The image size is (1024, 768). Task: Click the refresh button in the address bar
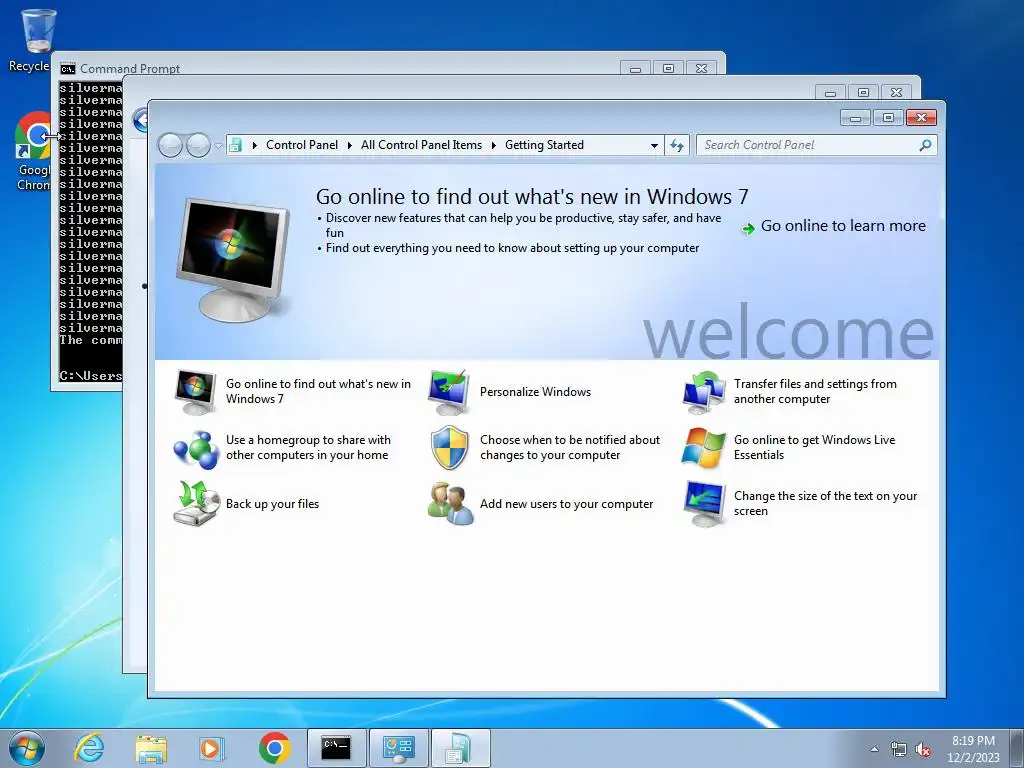click(x=677, y=145)
